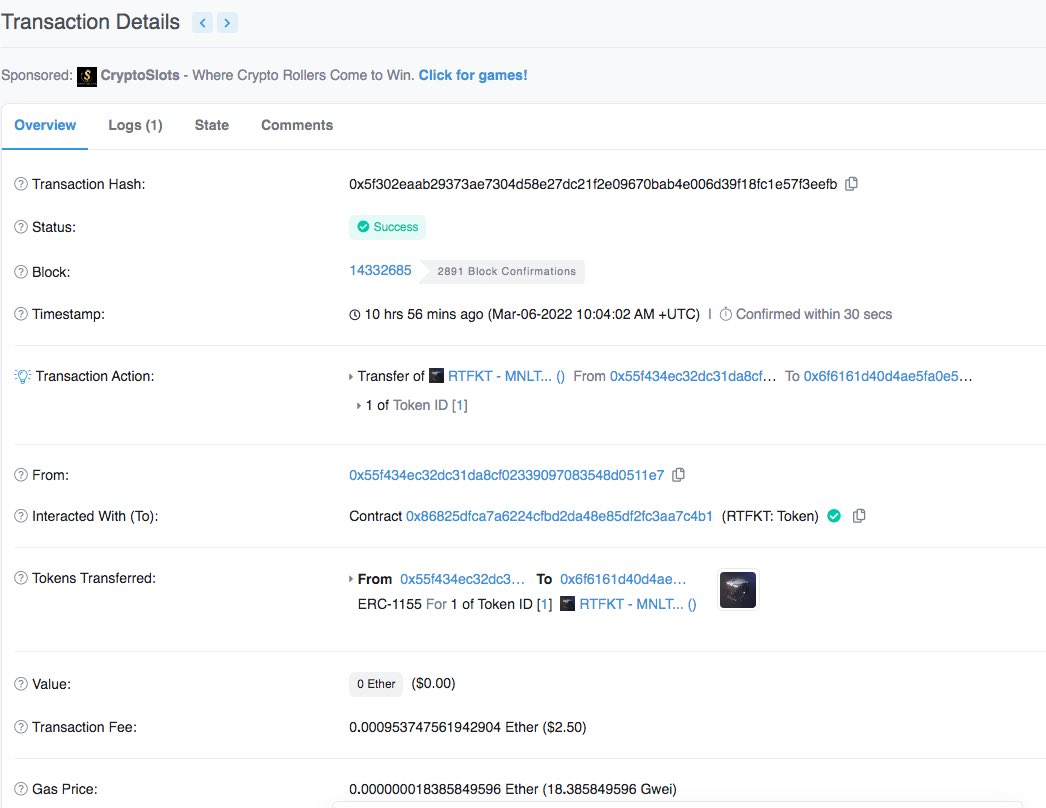1046x808 pixels.
Task: Open the Logs (1) tab
Action: (x=135, y=125)
